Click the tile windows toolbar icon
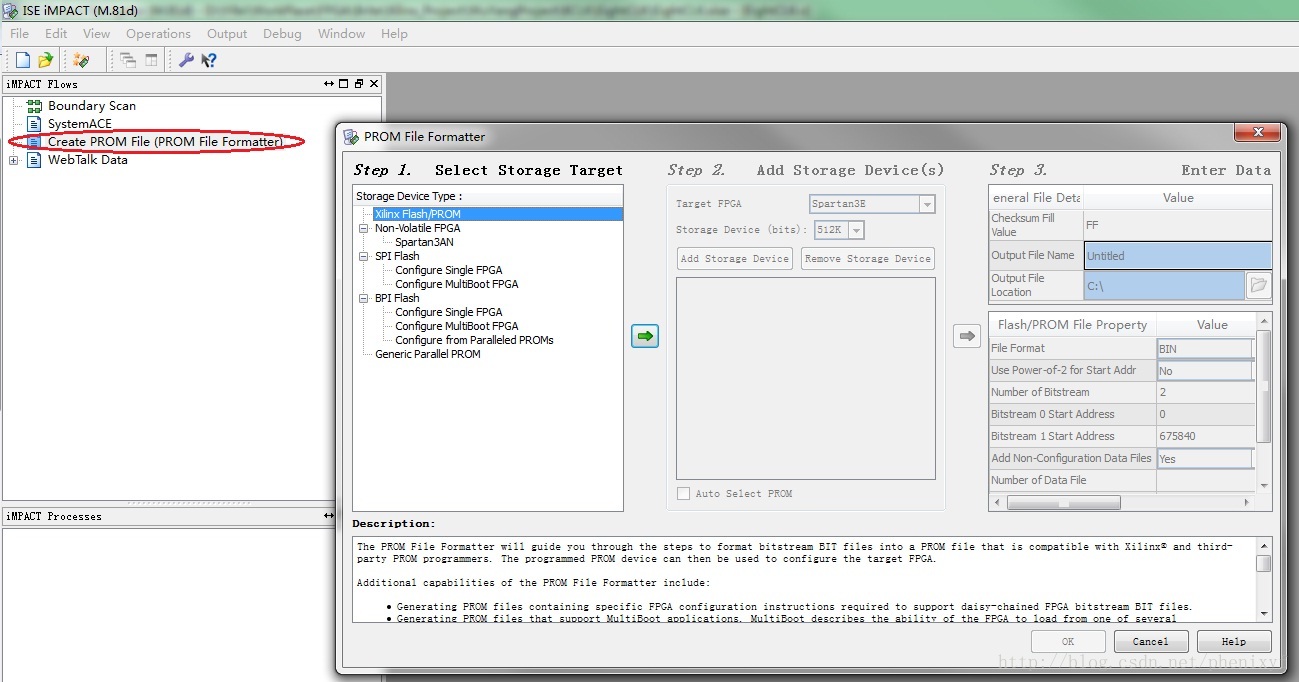1299x682 pixels. 151,60
